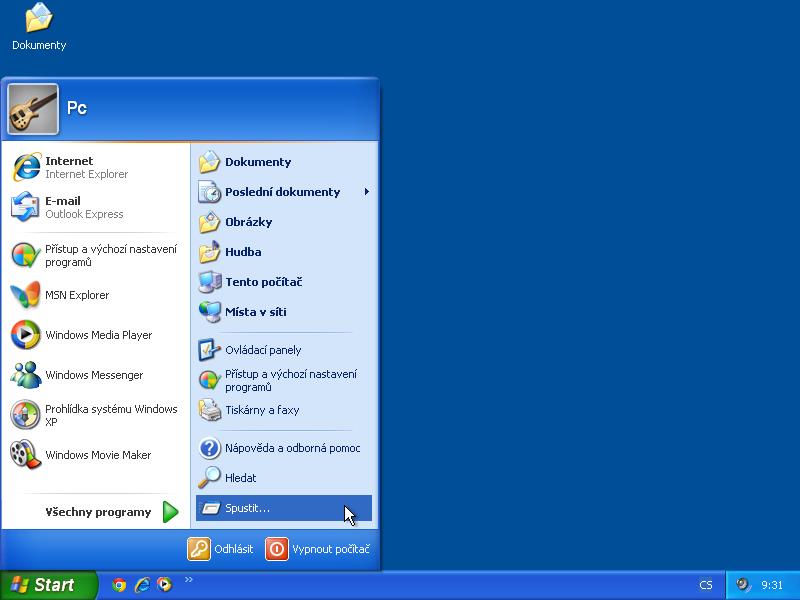Open Outlook Express E-mail entry

coord(95,207)
